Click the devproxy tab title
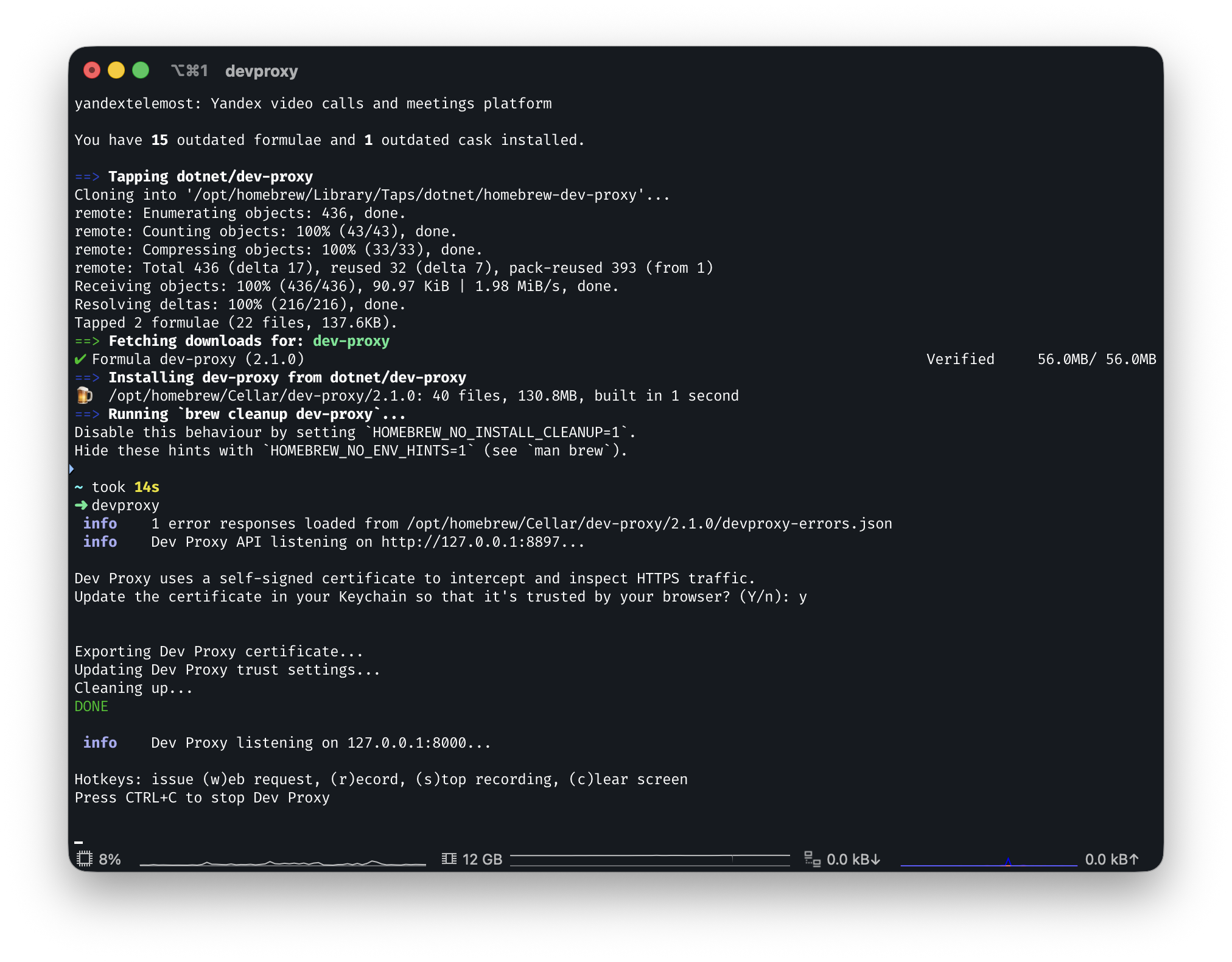Image resolution: width=1232 pixels, height=962 pixels. (261, 71)
